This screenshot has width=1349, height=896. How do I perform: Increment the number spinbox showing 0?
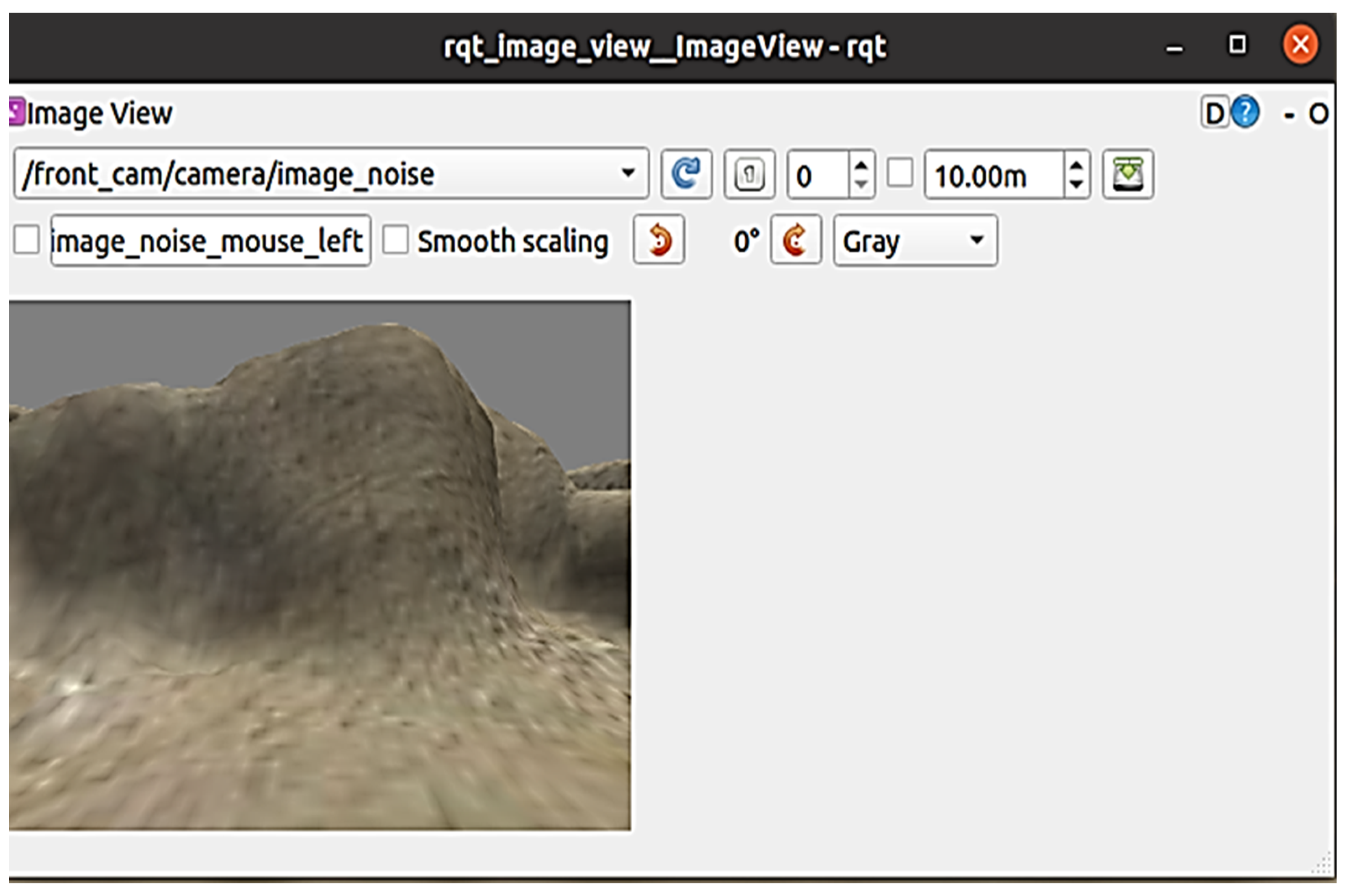click(x=860, y=165)
